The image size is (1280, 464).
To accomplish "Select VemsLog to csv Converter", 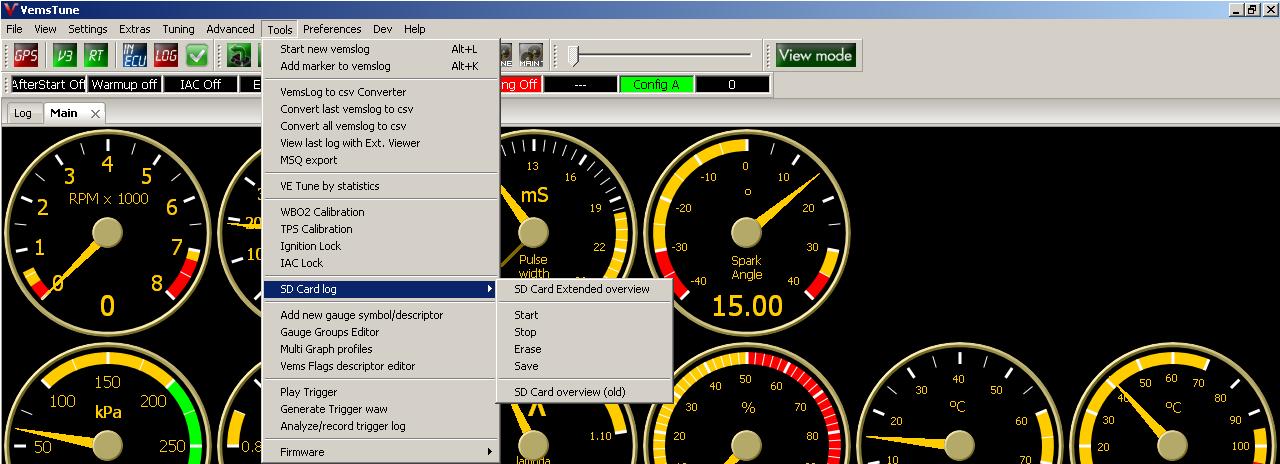I will [380, 92].
